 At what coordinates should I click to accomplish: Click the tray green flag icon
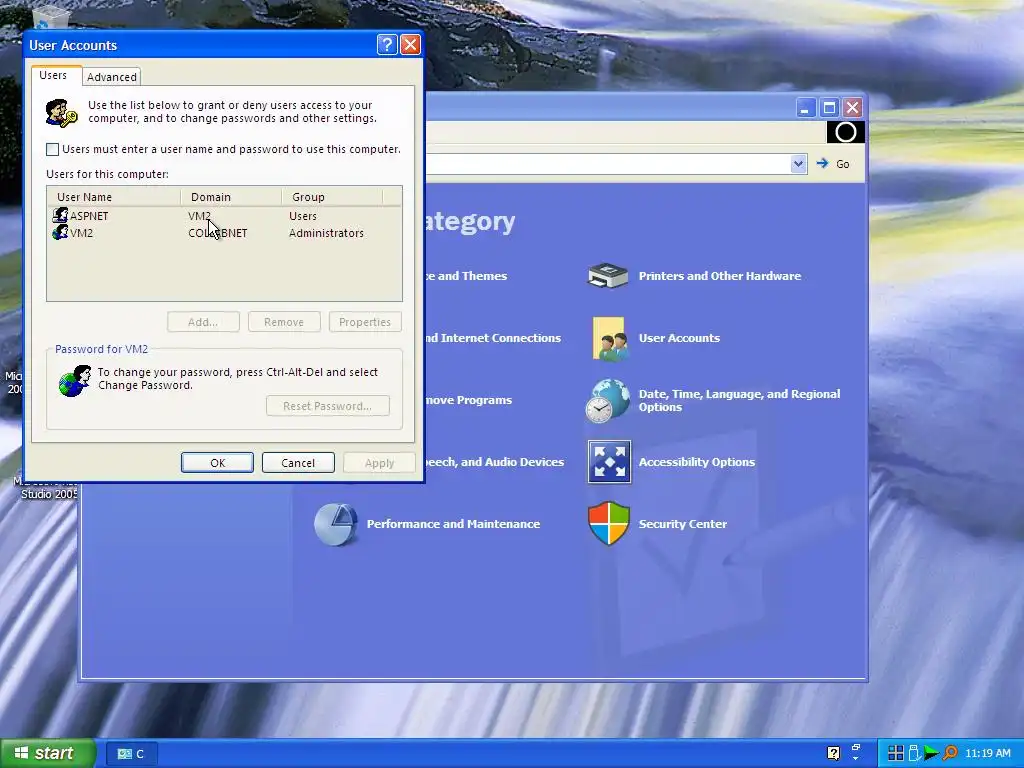pyautogui.click(x=932, y=753)
